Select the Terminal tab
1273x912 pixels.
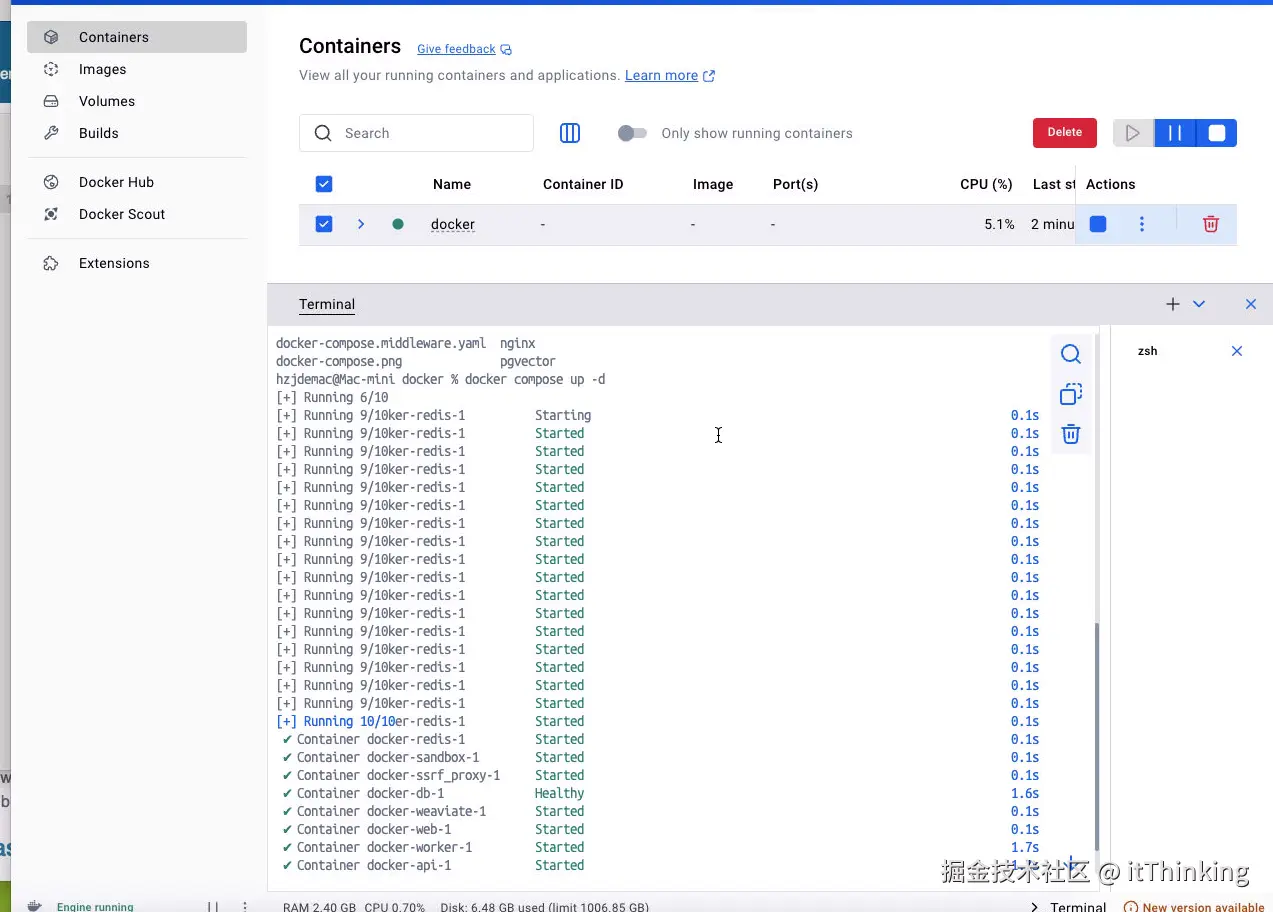327,304
